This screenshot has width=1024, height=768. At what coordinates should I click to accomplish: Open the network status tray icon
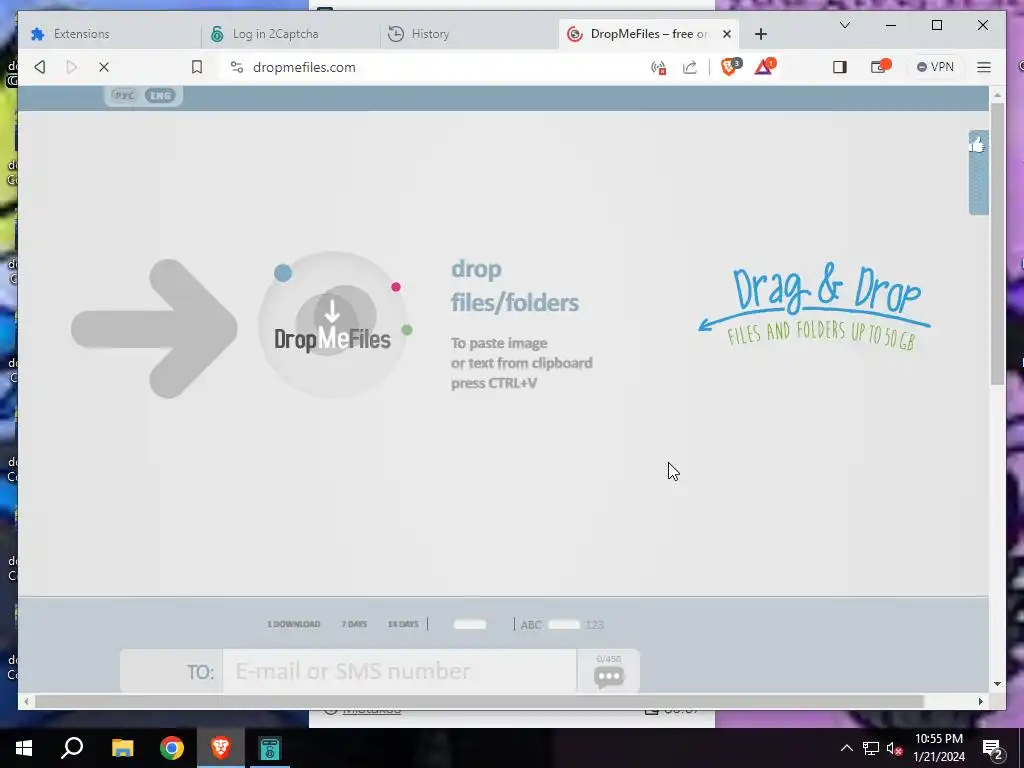(871, 748)
